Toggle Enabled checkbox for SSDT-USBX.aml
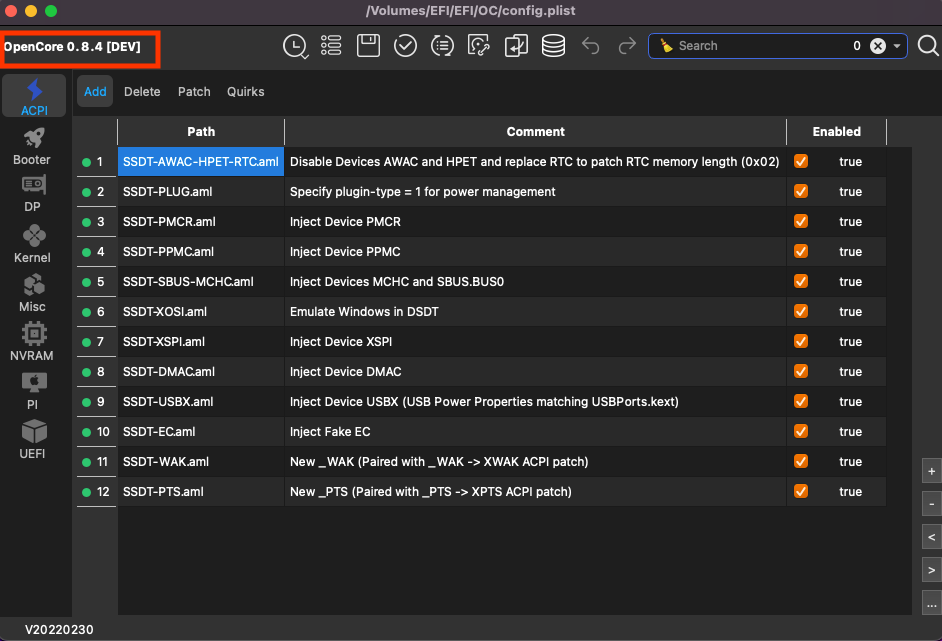The width and height of the screenshot is (942, 641). tap(801, 401)
